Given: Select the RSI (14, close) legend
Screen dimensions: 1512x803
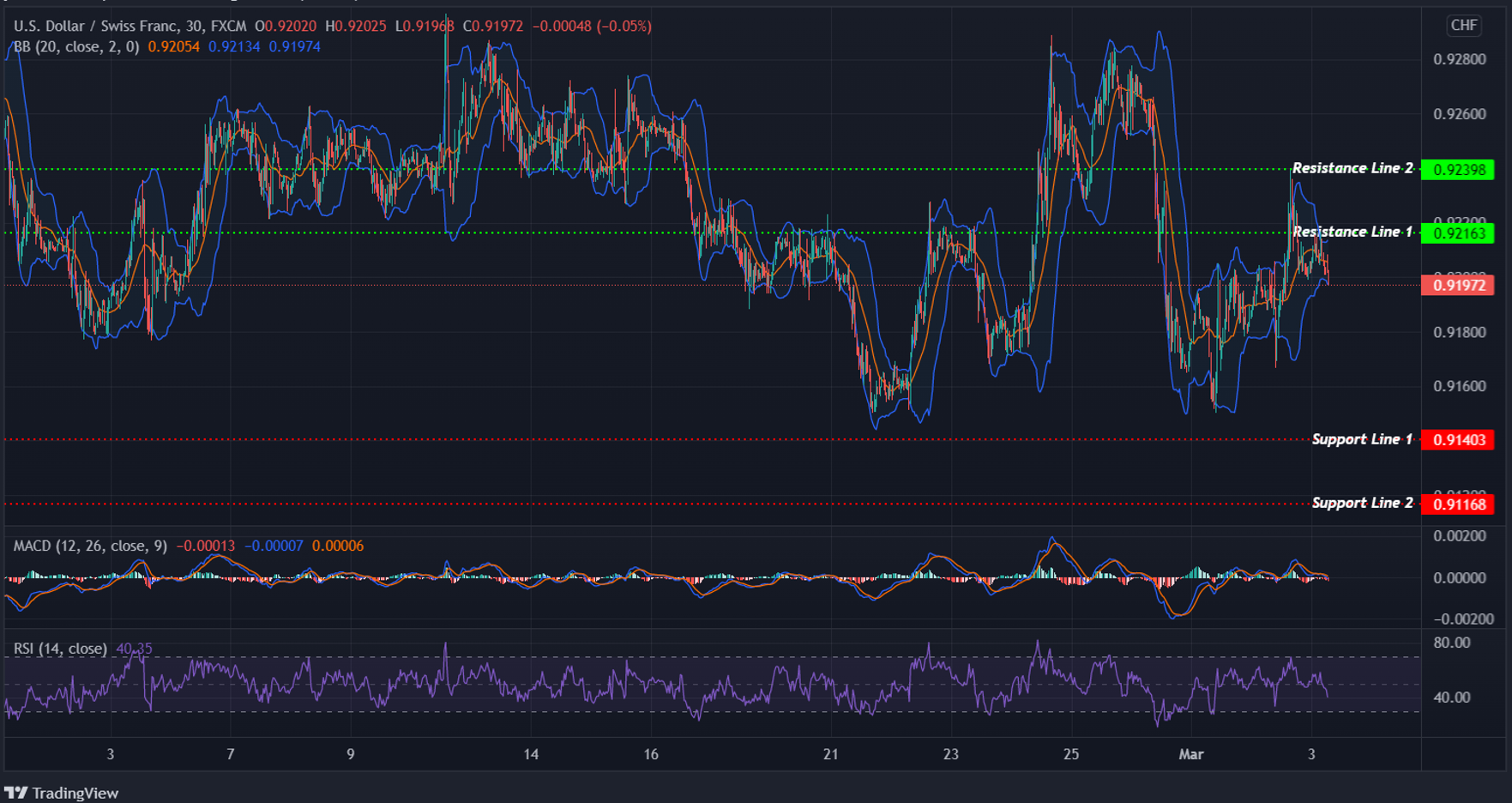Looking at the screenshot, I should point(60,649).
